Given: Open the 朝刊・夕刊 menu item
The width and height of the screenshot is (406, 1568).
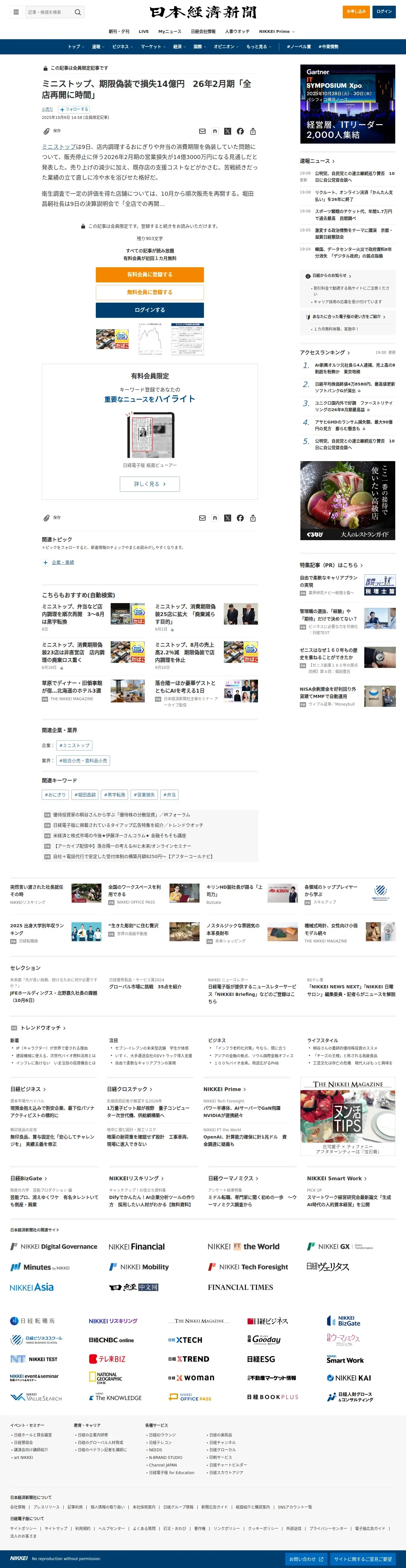Looking at the screenshot, I should pyautogui.click(x=119, y=31).
